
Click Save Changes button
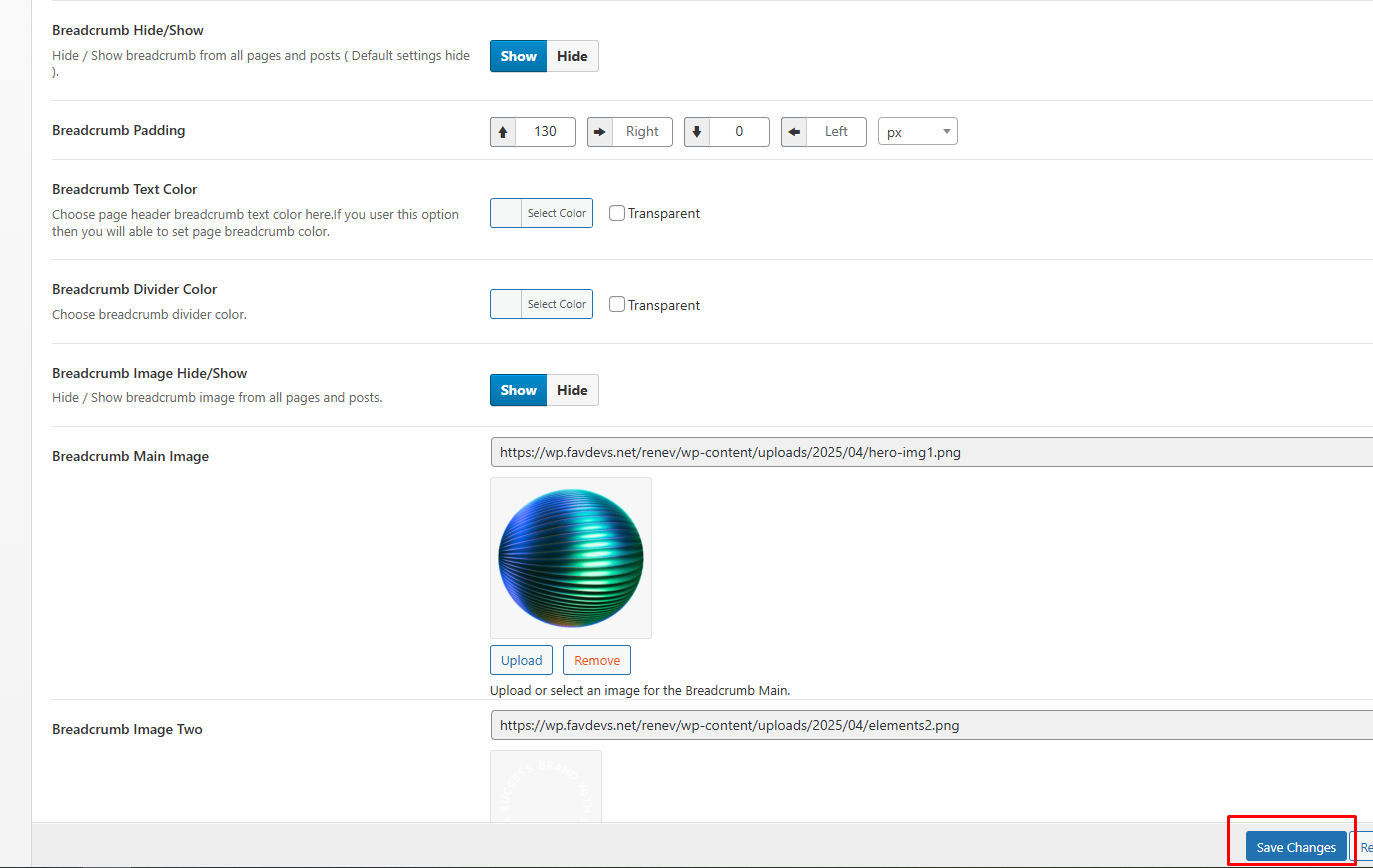[x=1296, y=847]
